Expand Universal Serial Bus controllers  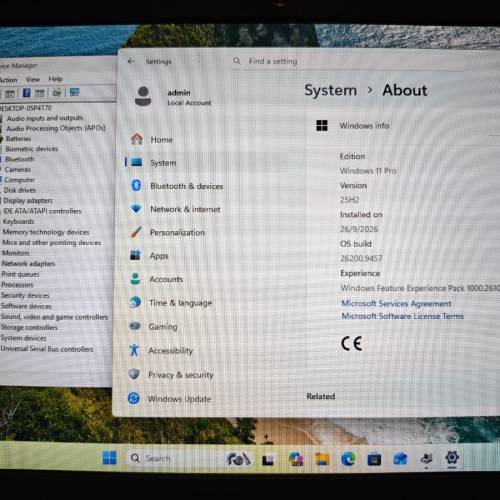[x=47, y=349]
